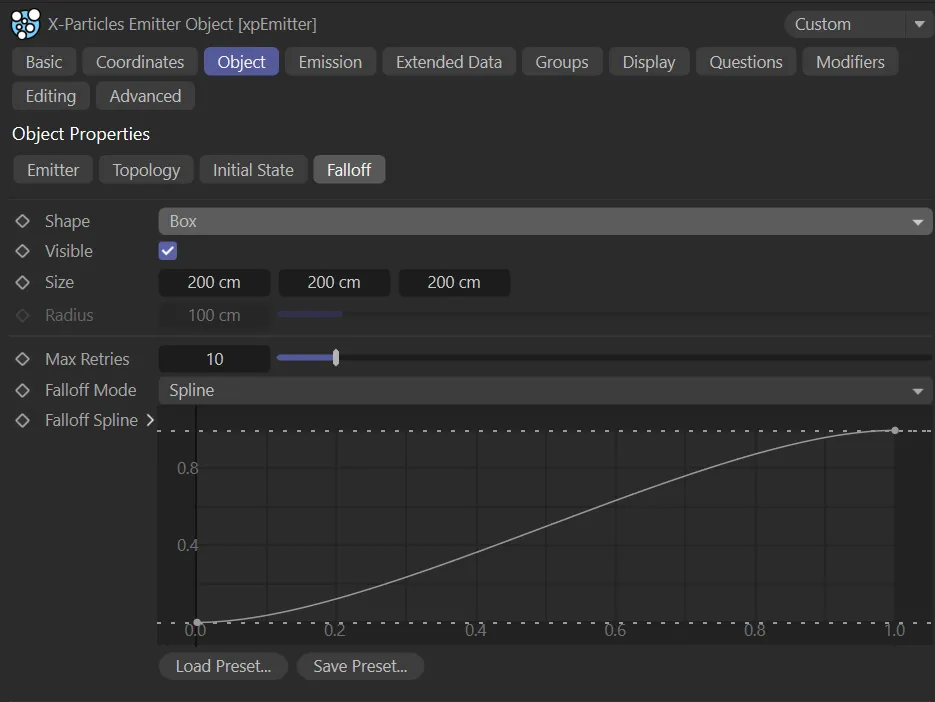Click the keyframe diamond next to Visible

pos(23,251)
